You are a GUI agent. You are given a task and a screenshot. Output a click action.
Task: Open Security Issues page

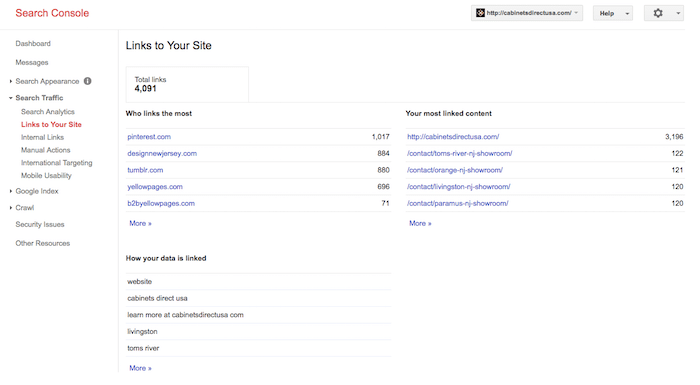(40, 225)
